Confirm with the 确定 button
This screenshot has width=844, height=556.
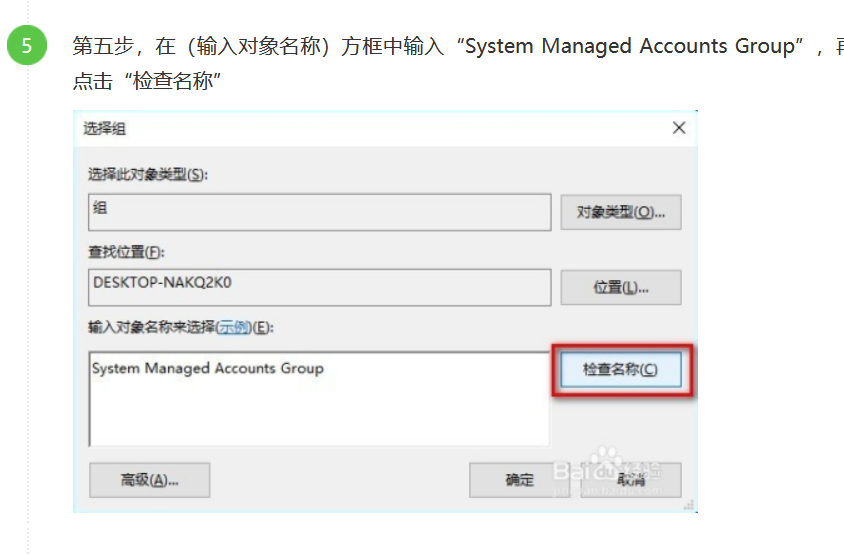pyautogui.click(x=519, y=480)
